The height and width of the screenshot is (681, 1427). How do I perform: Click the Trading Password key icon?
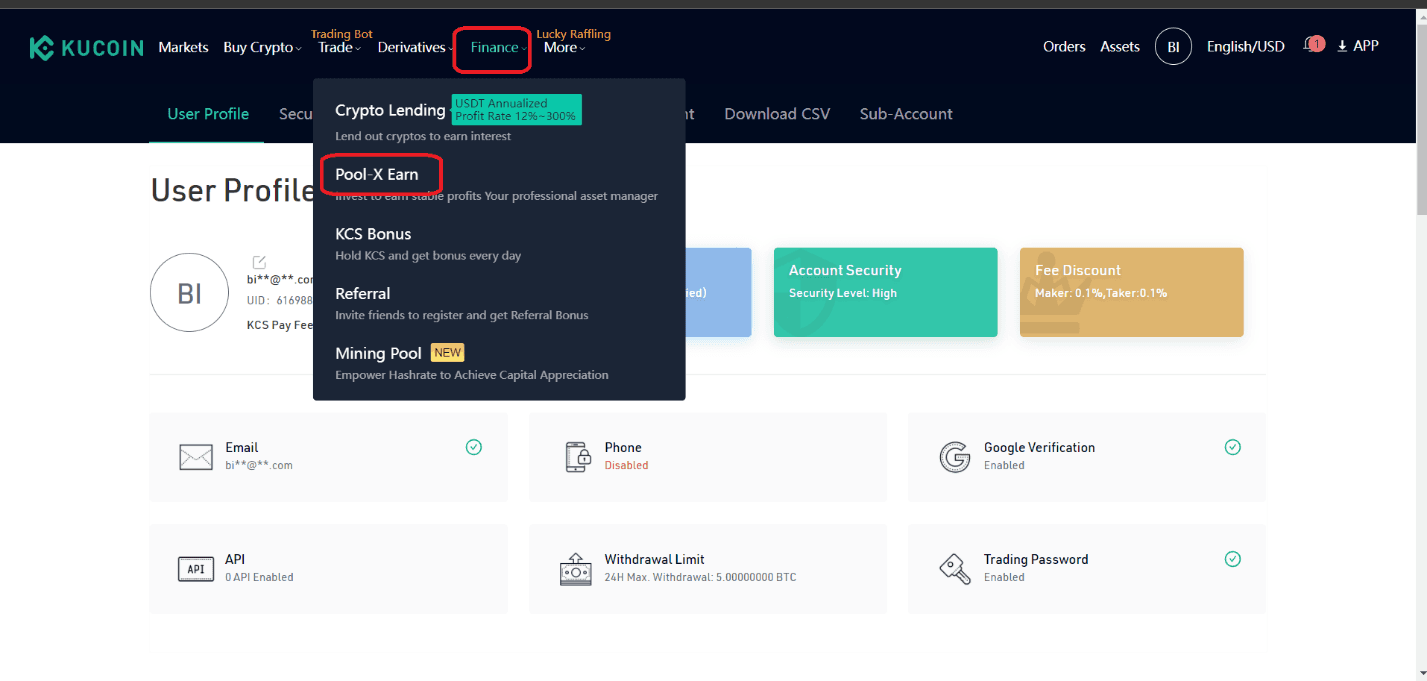(955, 569)
